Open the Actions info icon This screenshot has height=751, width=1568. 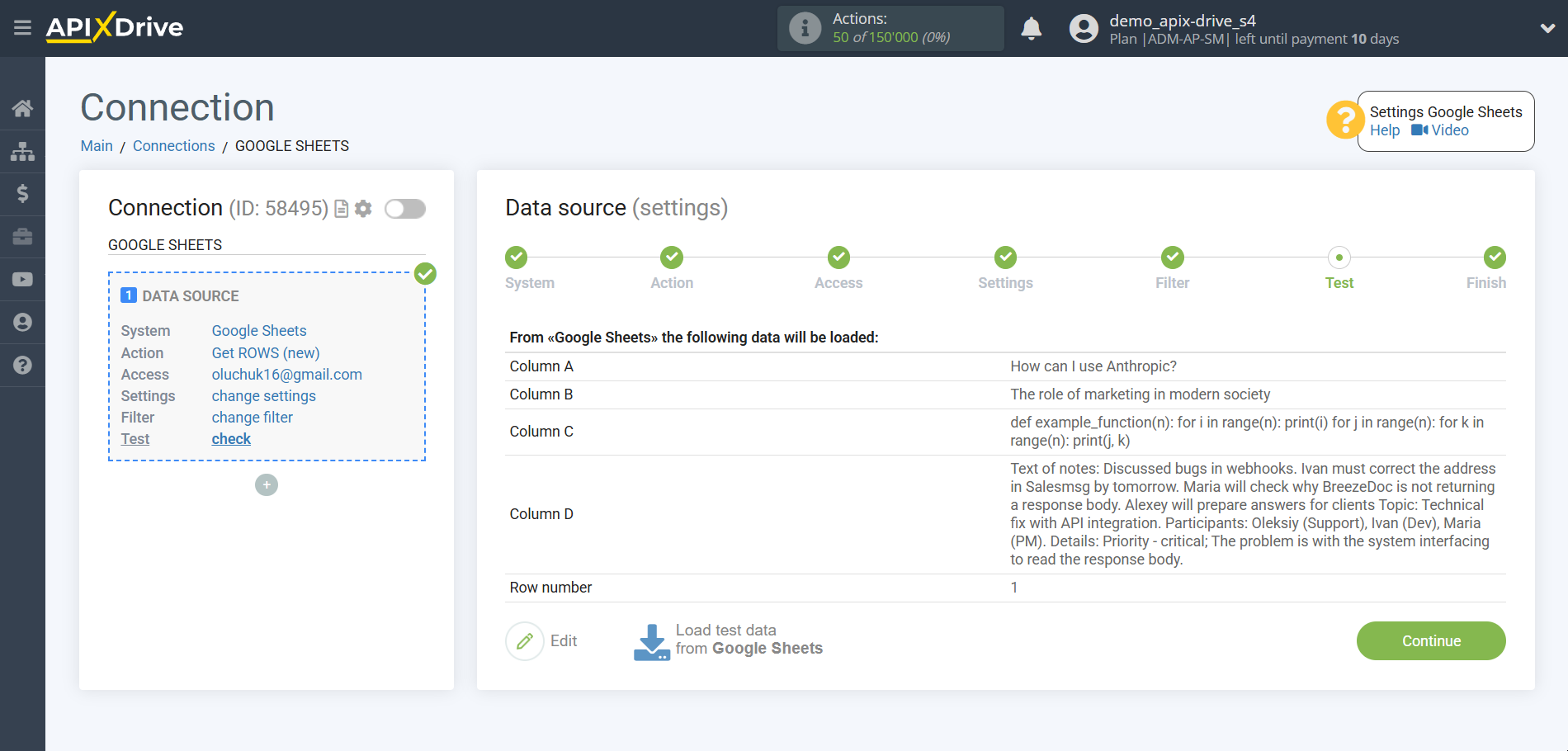805,28
